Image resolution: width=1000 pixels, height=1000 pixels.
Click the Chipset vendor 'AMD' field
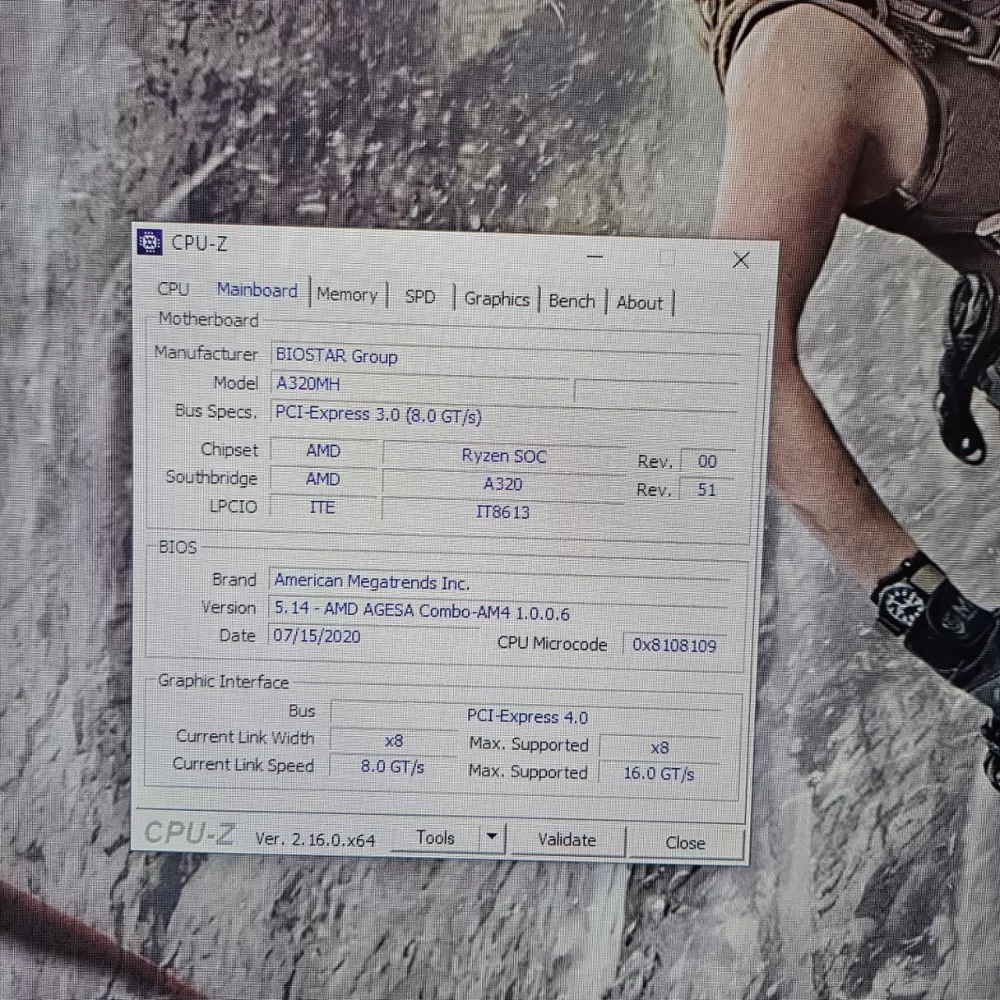click(323, 451)
